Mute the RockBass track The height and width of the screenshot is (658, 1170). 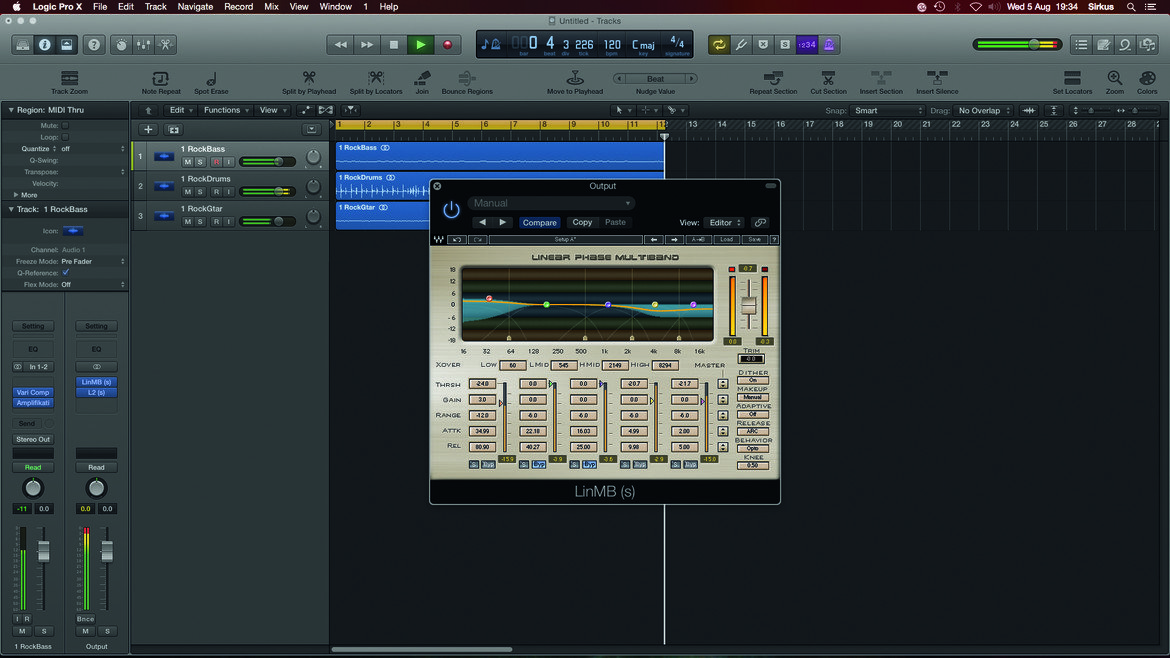point(187,162)
